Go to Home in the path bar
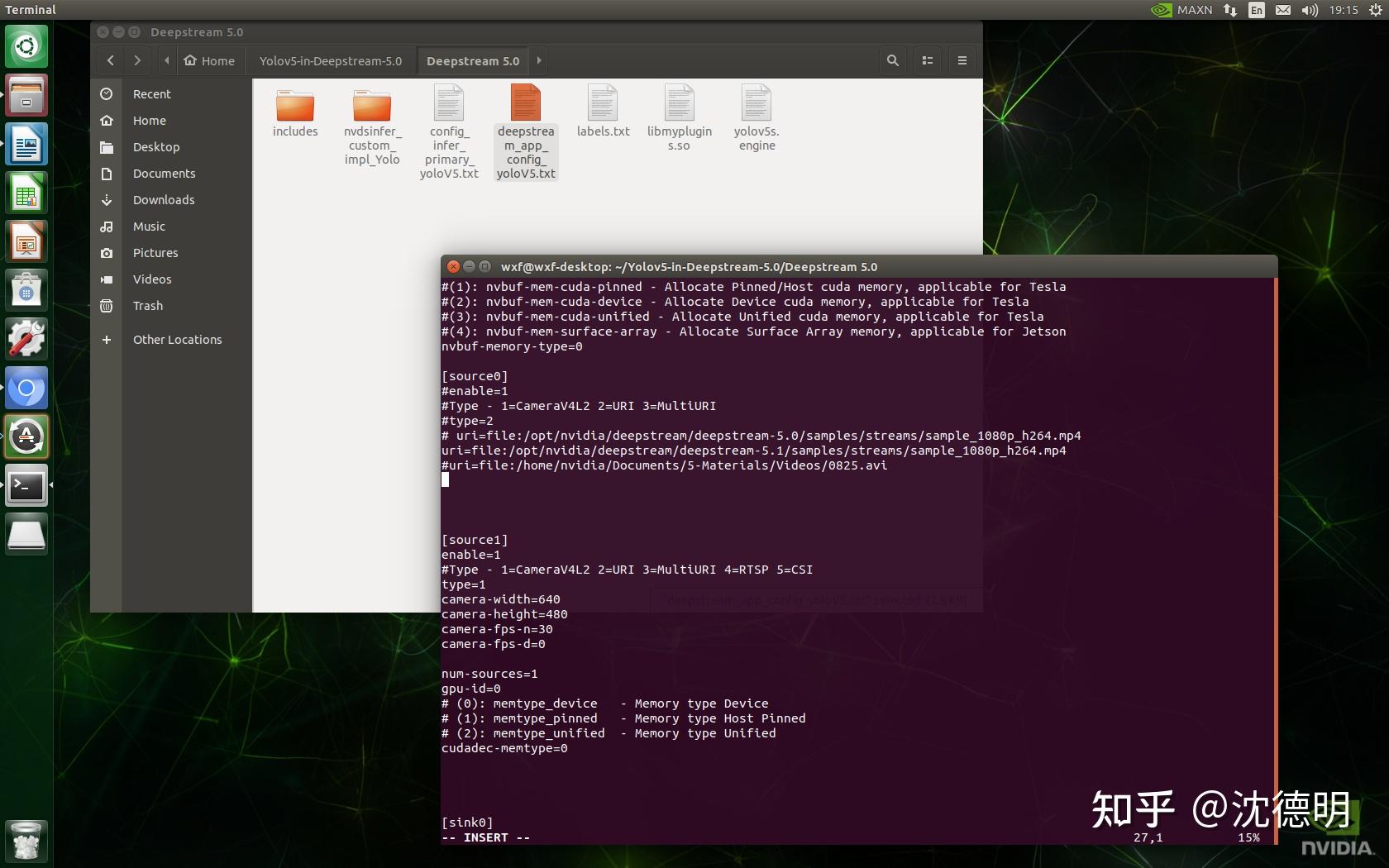The width and height of the screenshot is (1389, 868). pyautogui.click(x=209, y=60)
